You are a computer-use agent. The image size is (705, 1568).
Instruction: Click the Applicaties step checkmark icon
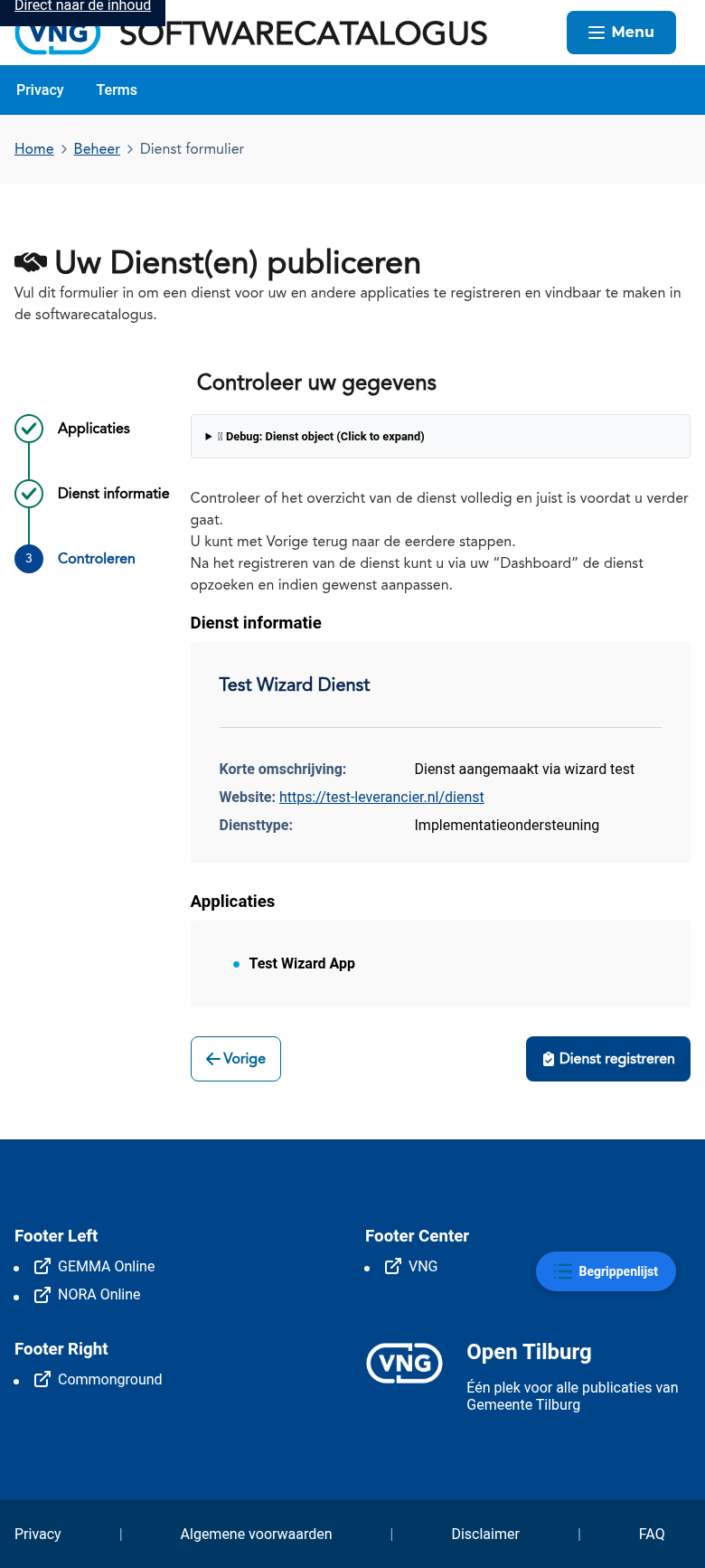29,429
